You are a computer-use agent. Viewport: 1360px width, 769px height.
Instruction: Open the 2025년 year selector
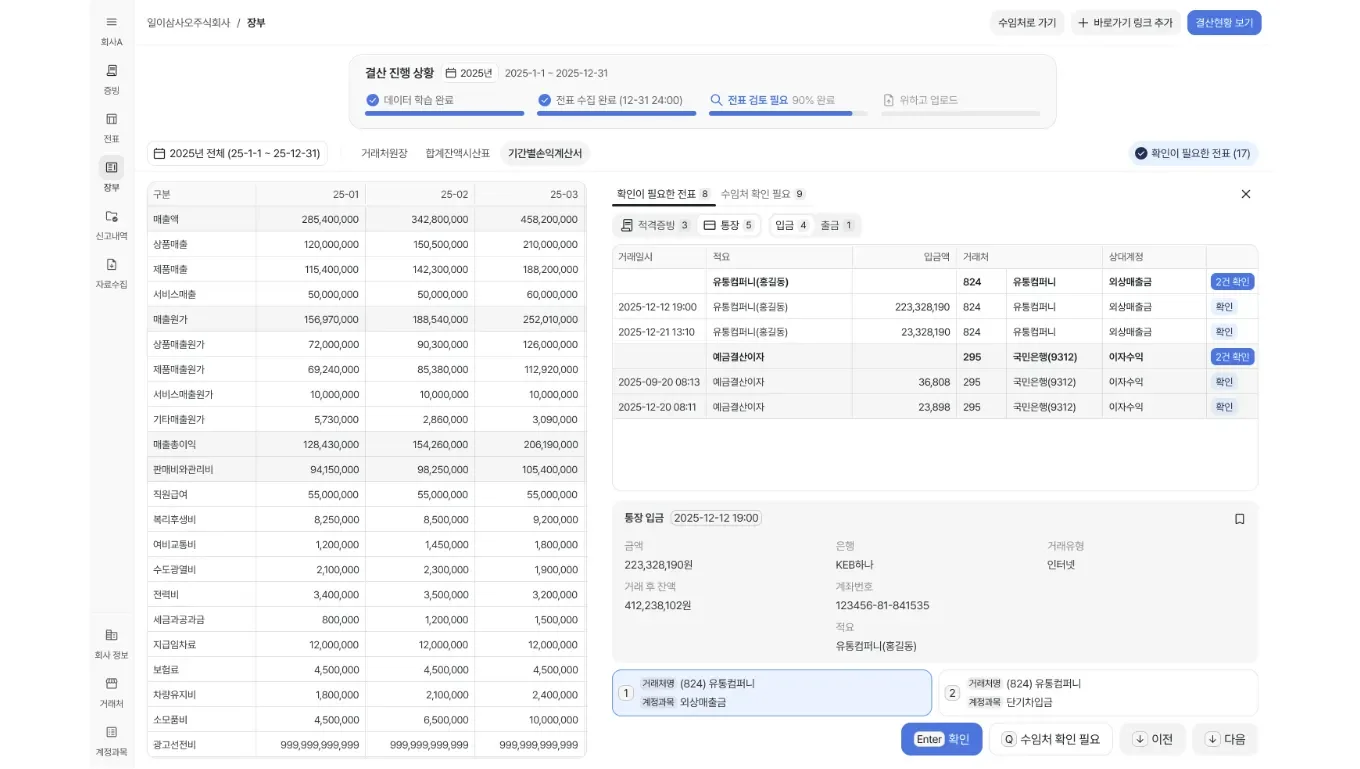click(x=469, y=73)
